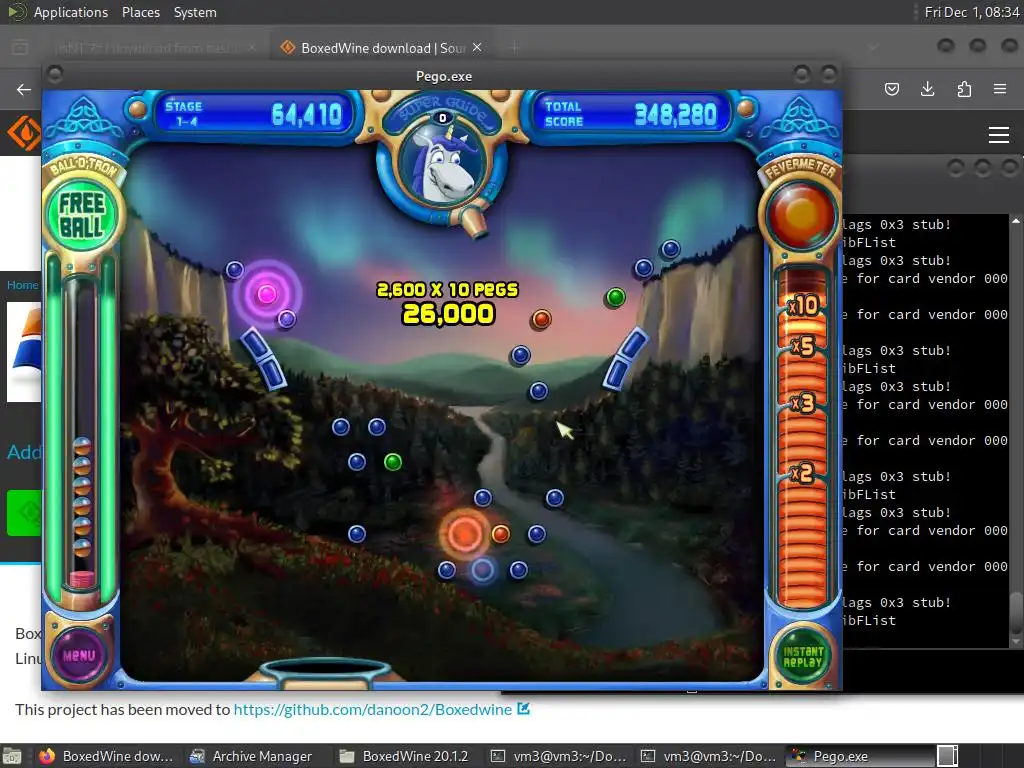The height and width of the screenshot is (768, 1024).
Task: Click the terminal scrollbar up arrow
Action: tap(1016, 221)
